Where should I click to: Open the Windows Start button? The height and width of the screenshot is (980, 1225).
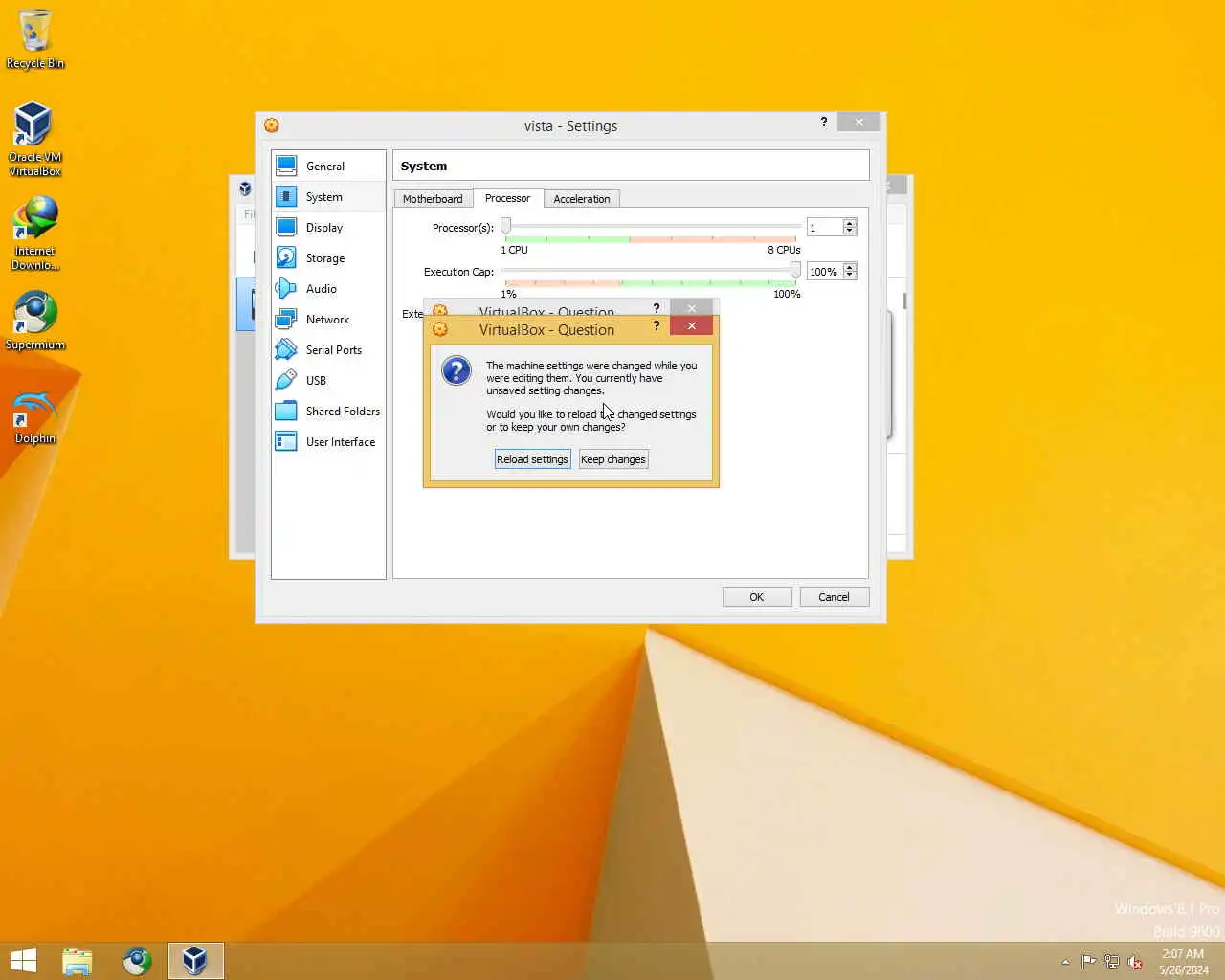click(x=24, y=961)
